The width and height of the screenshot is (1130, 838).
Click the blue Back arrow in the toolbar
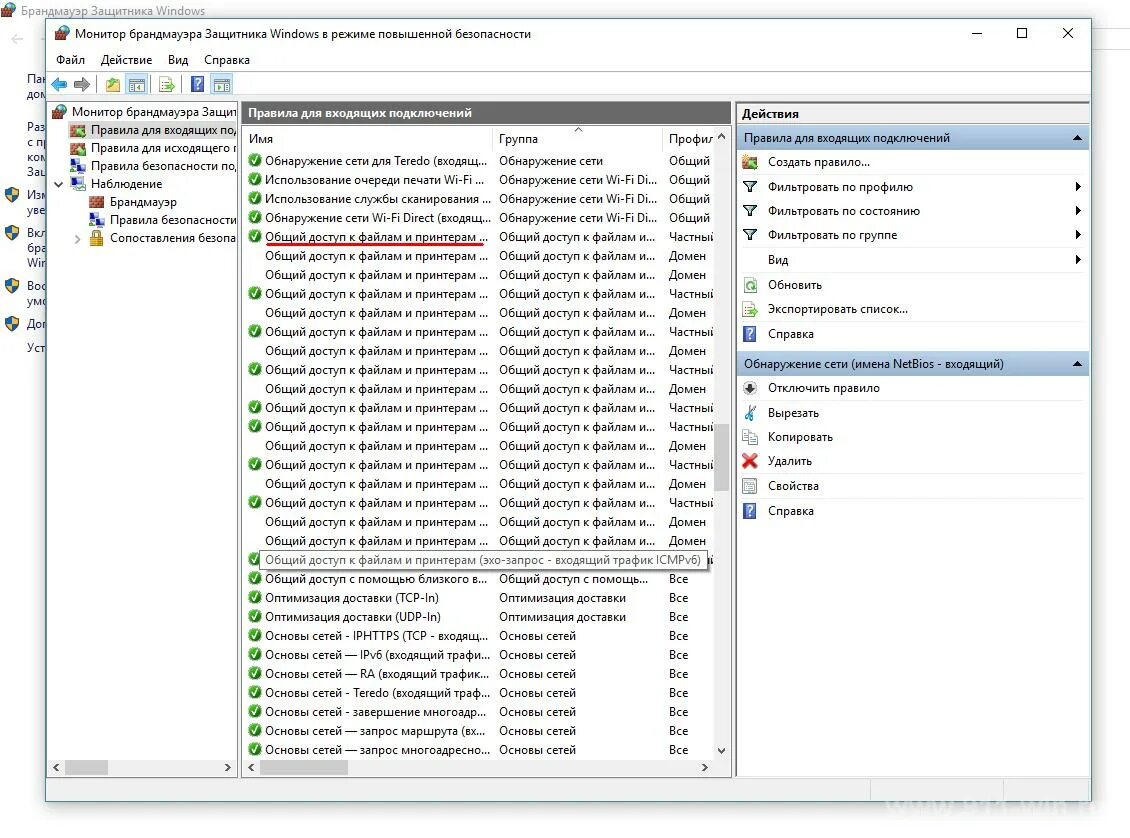[59, 84]
